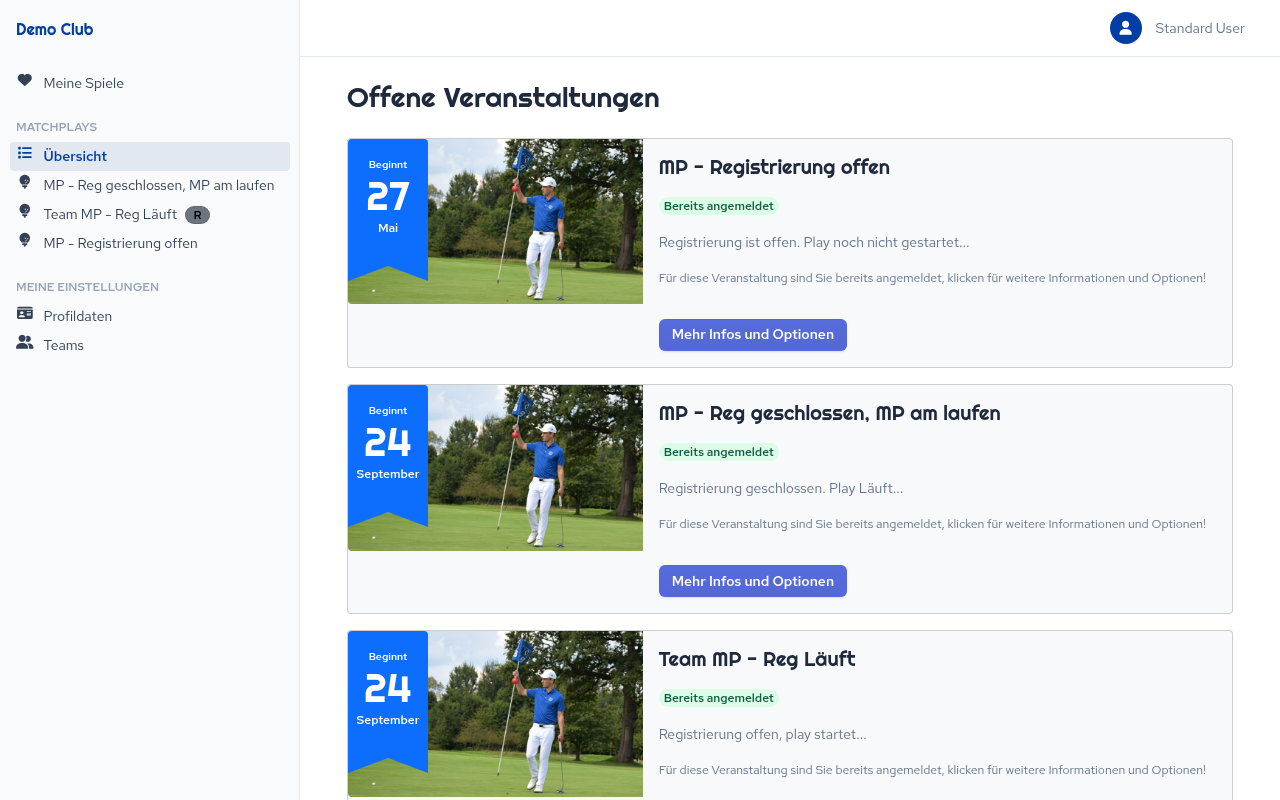Go to Profildaten settings
Viewport: 1280px width, 800px height.
tap(150, 316)
